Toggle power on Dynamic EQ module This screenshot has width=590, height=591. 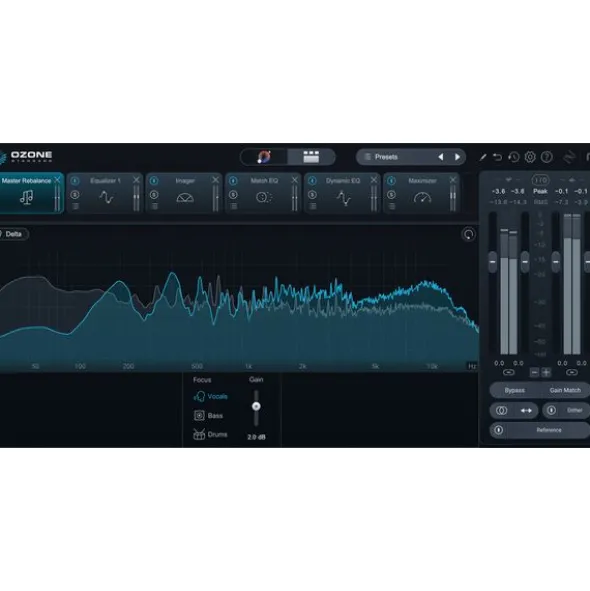coord(312,181)
